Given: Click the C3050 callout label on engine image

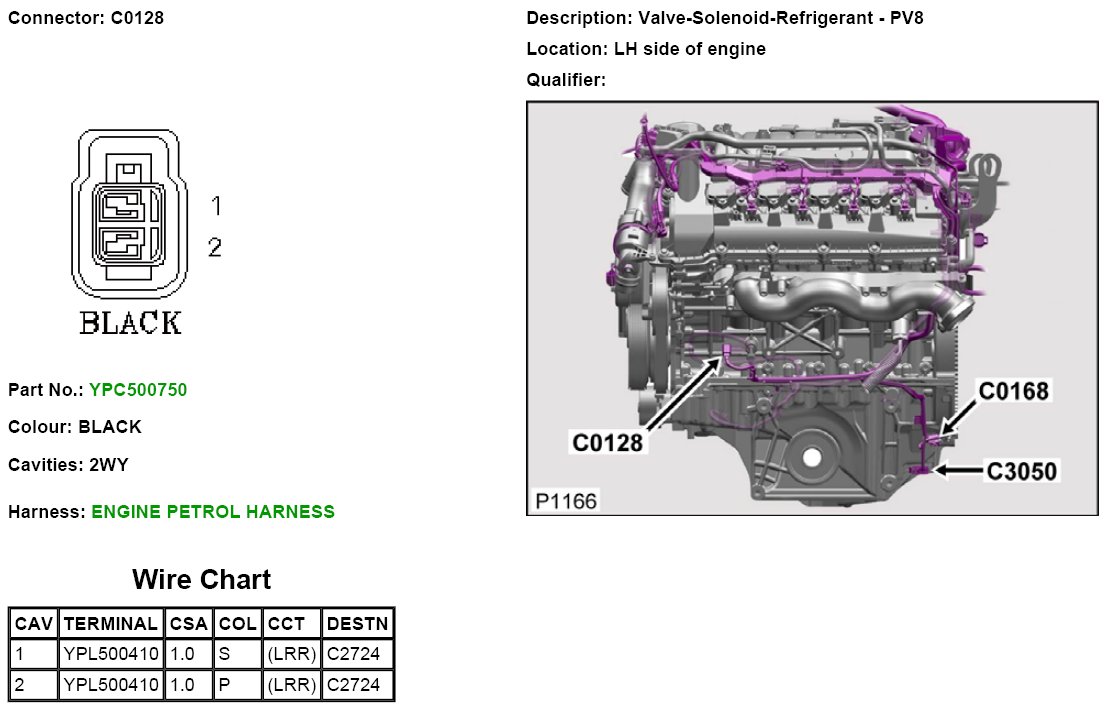Looking at the screenshot, I should click(1021, 470).
